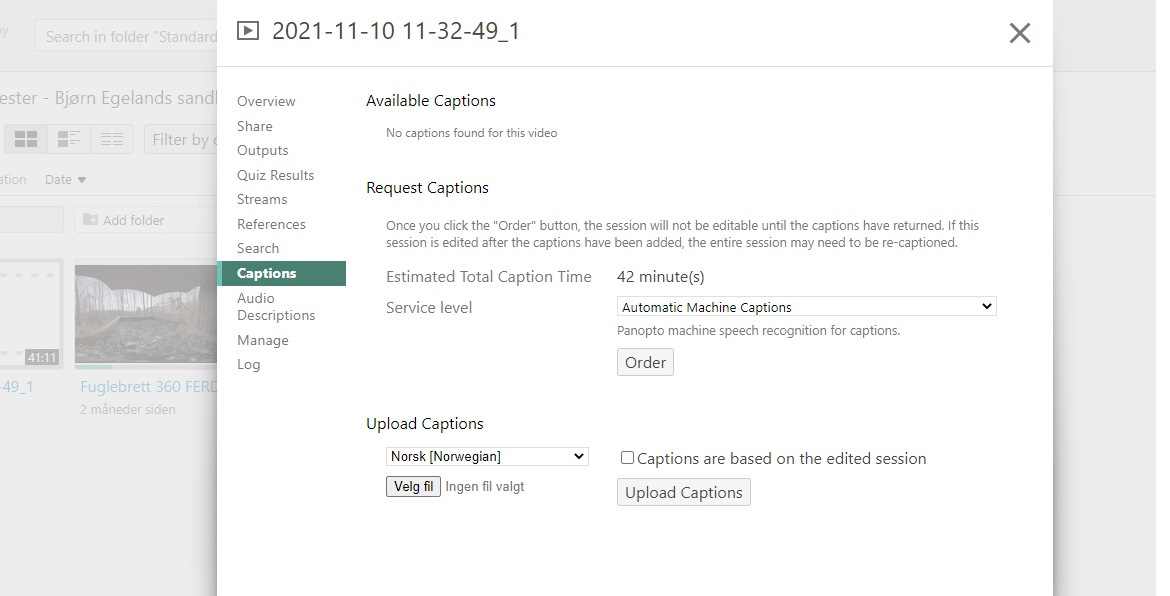Enable 'Captions are based on the edited session'

coord(628,458)
